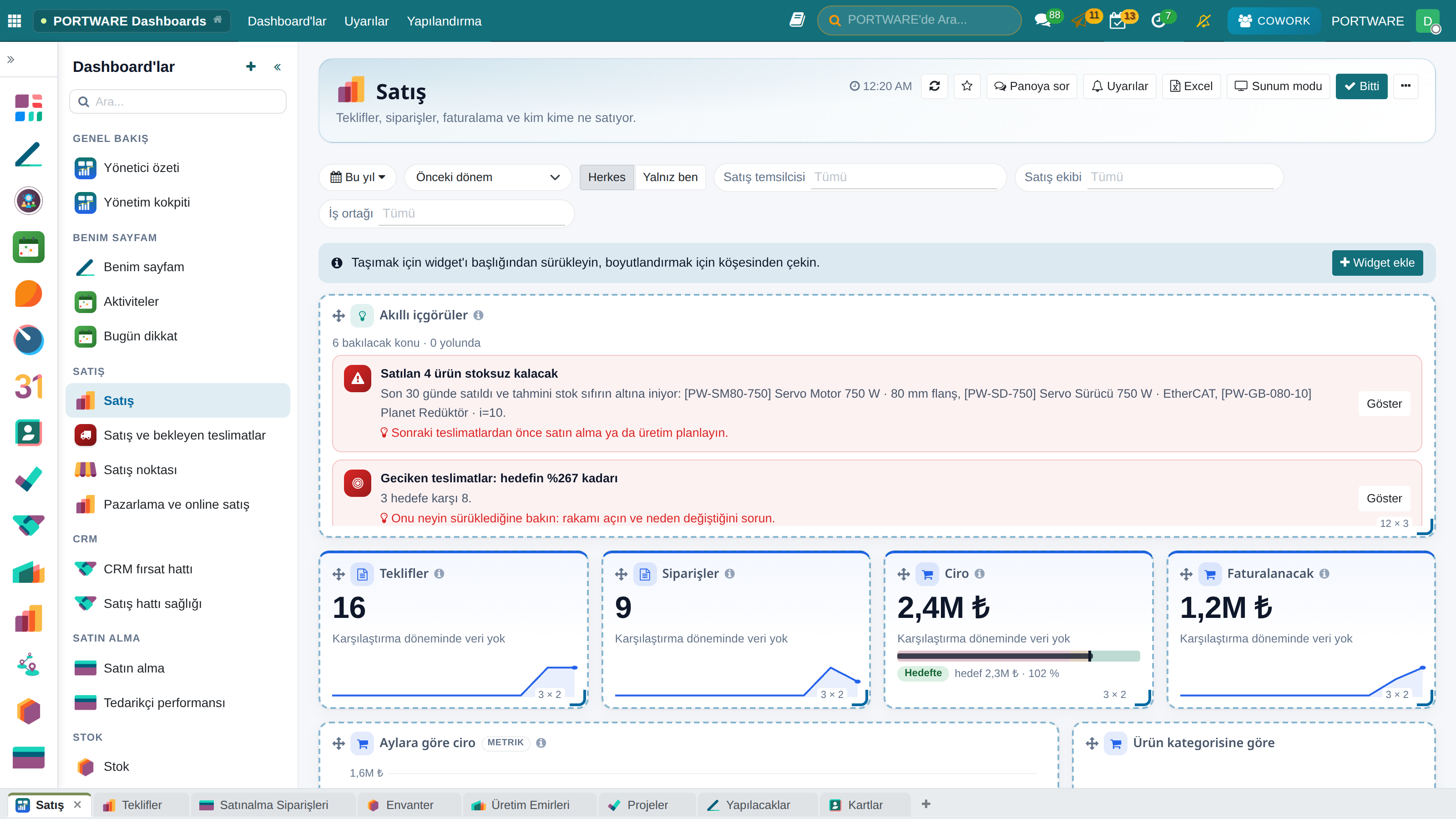Click the muted notifications bell icon
Image resolution: width=1456 pixels, height=819 pixels.
tap(1203, 21)
